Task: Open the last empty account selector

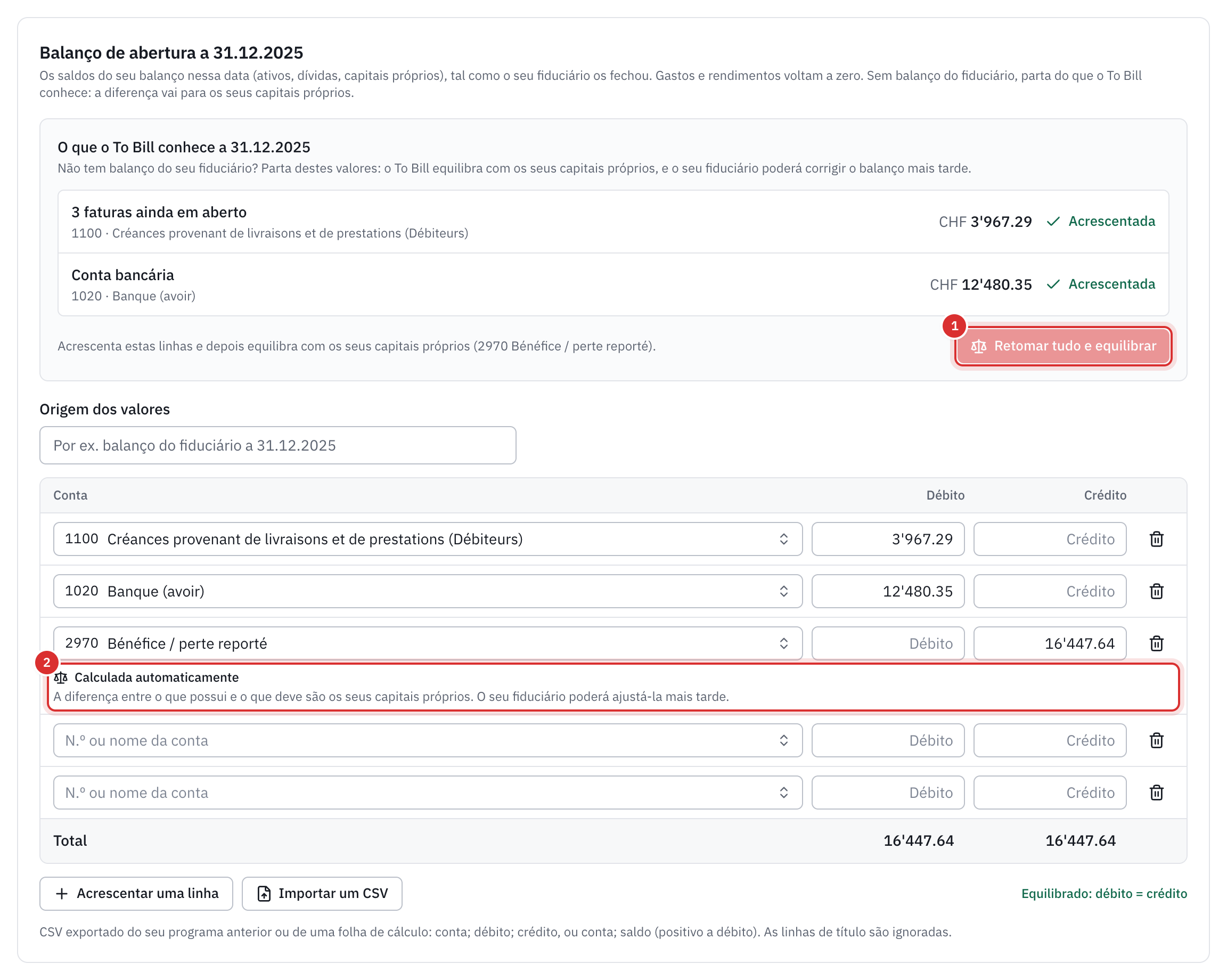Action: coord(428,793)
